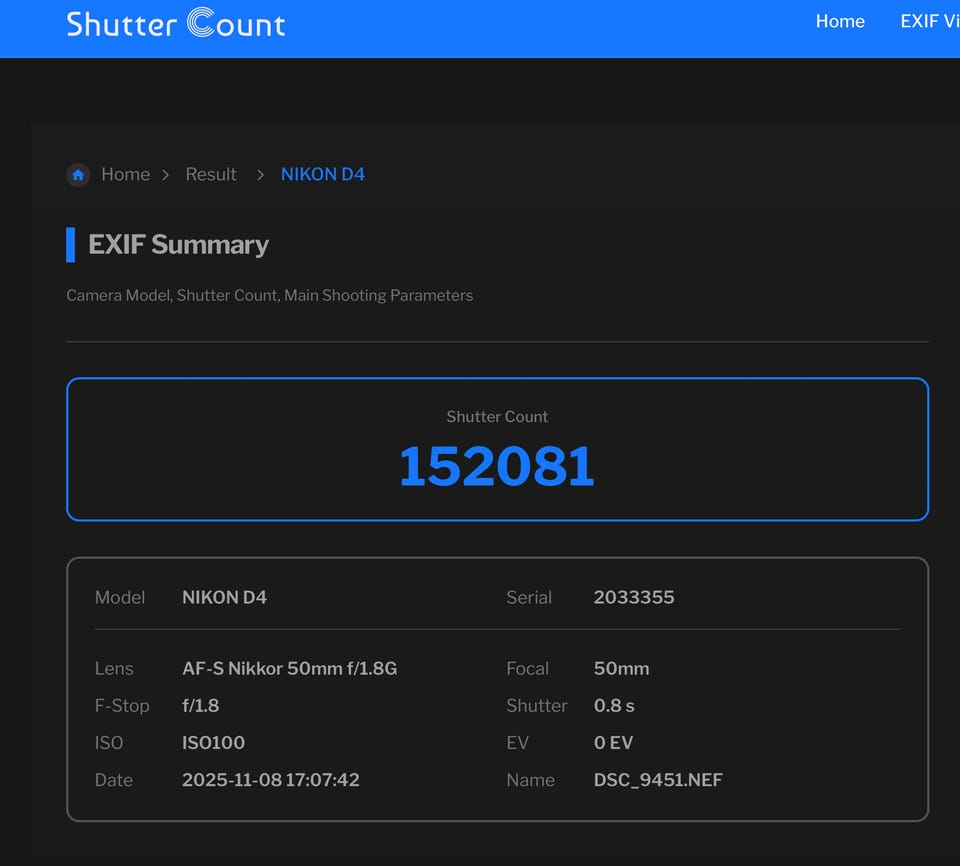Go to Home in the breadcrumb
The height and width of the screenshot is (866, 960).
(x=126, y=175)
